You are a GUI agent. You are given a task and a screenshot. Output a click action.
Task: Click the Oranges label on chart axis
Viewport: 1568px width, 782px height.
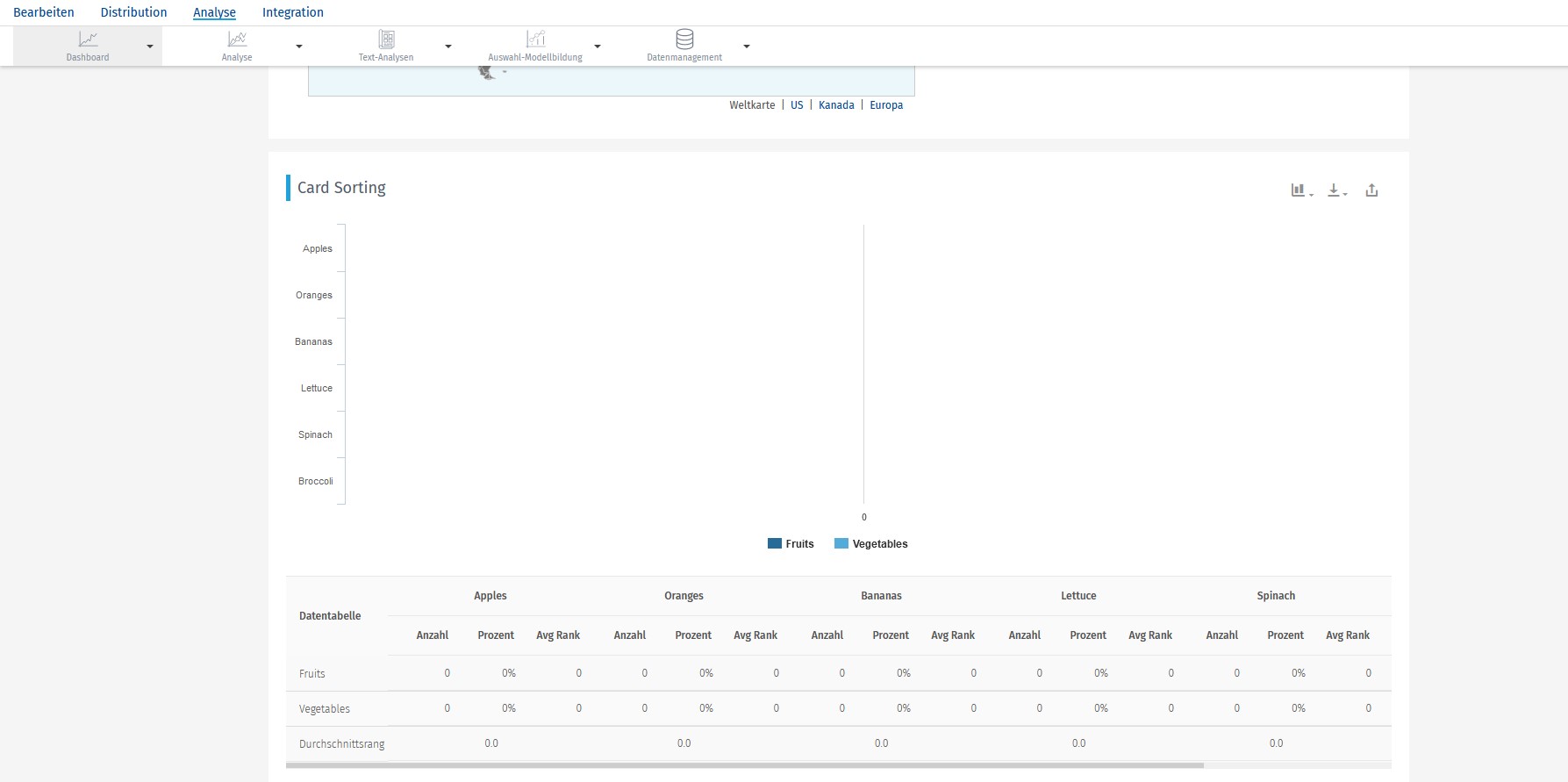(314, 295)
